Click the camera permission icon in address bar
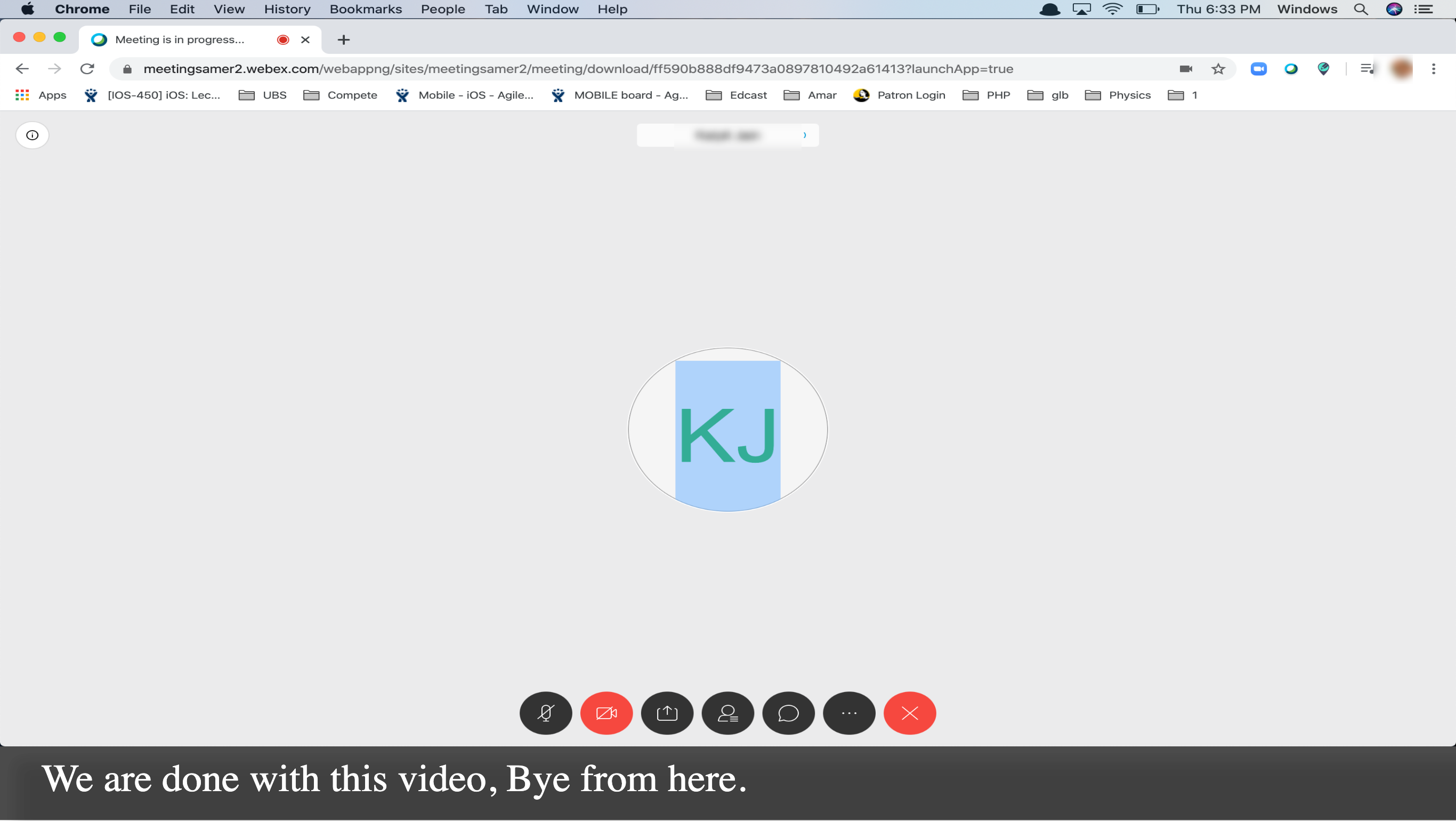The image size is (1456, 821). [x=1186, y=69]
